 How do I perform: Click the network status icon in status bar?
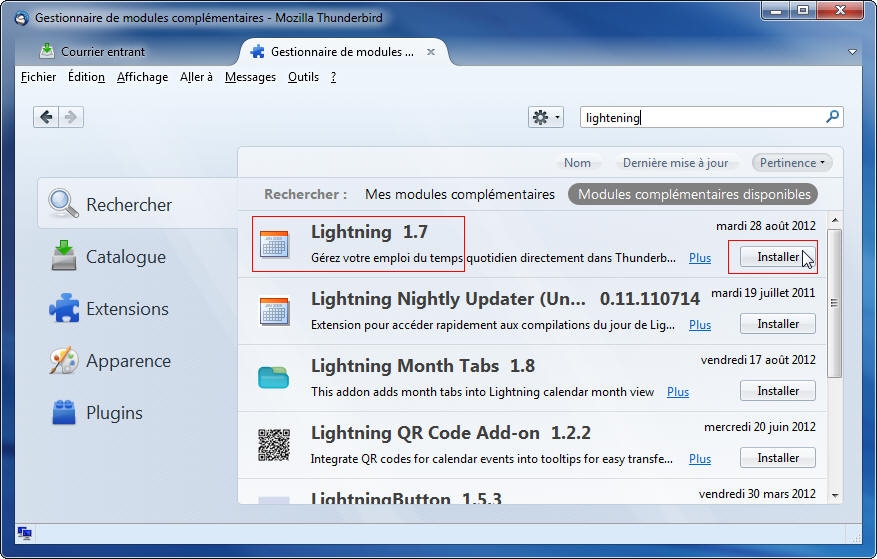(24, 533)
